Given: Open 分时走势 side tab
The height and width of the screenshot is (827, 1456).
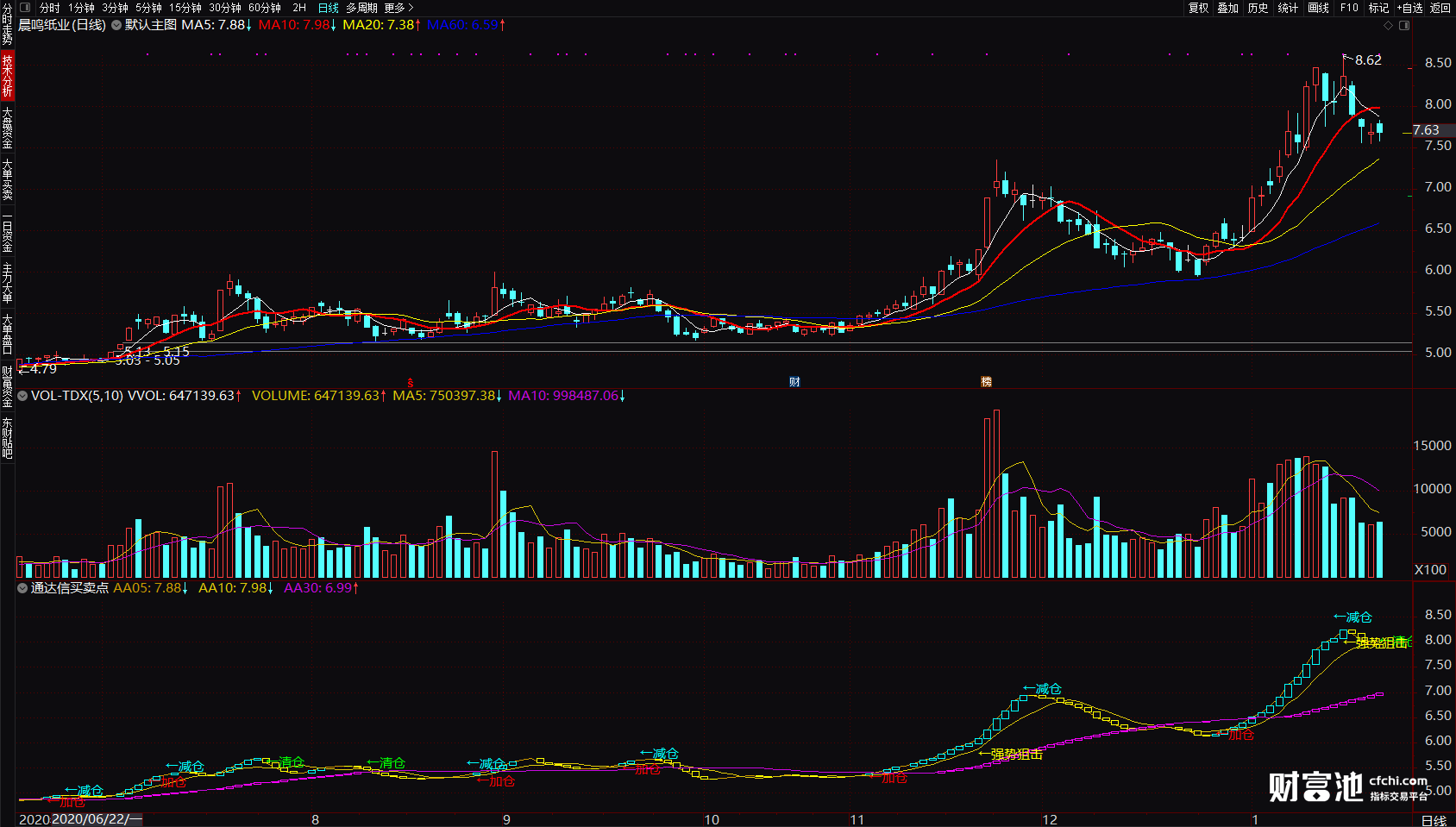Looking at the screenshot, I should [x=7, y=24].
